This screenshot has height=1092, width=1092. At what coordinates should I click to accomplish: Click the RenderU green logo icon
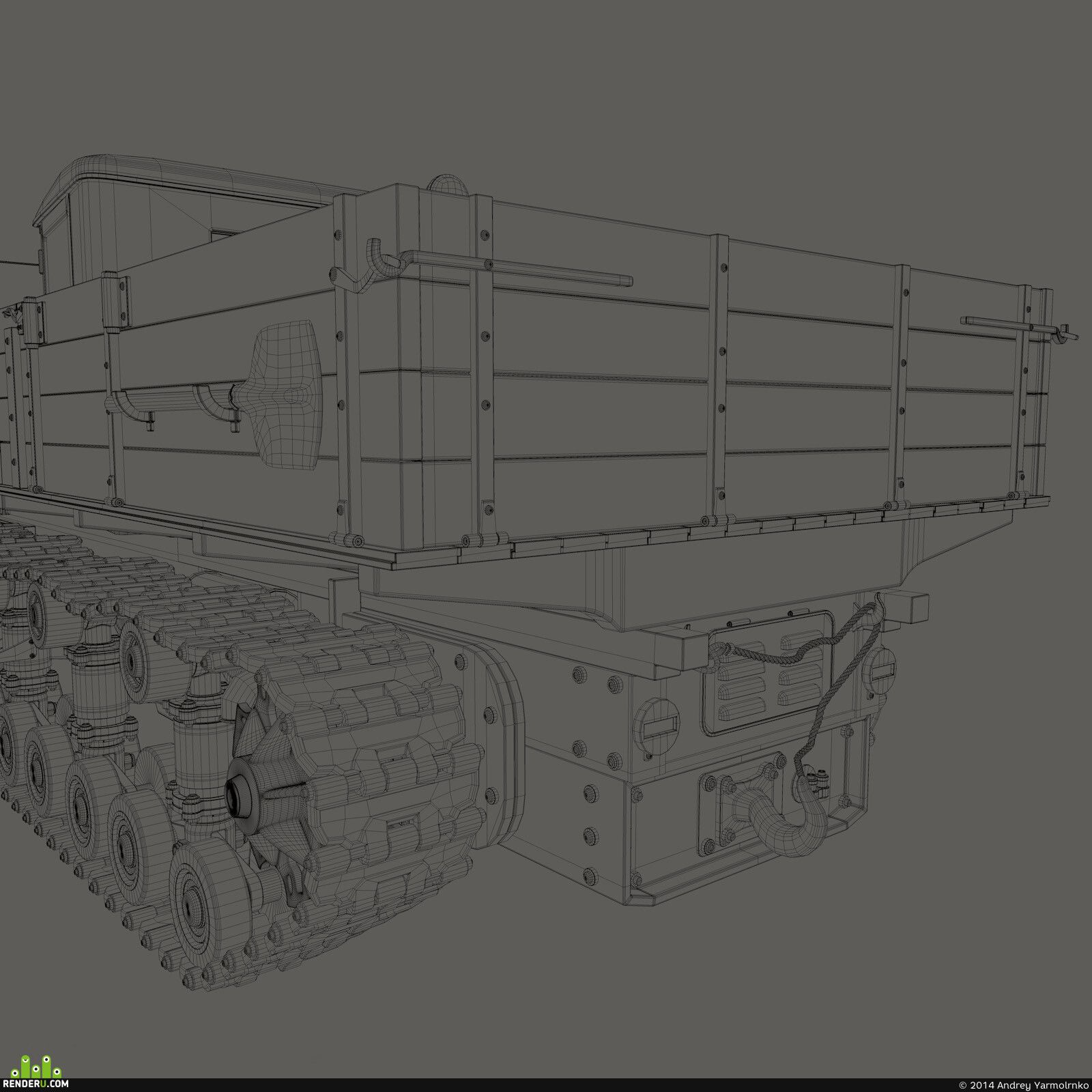pos(37,1065)
